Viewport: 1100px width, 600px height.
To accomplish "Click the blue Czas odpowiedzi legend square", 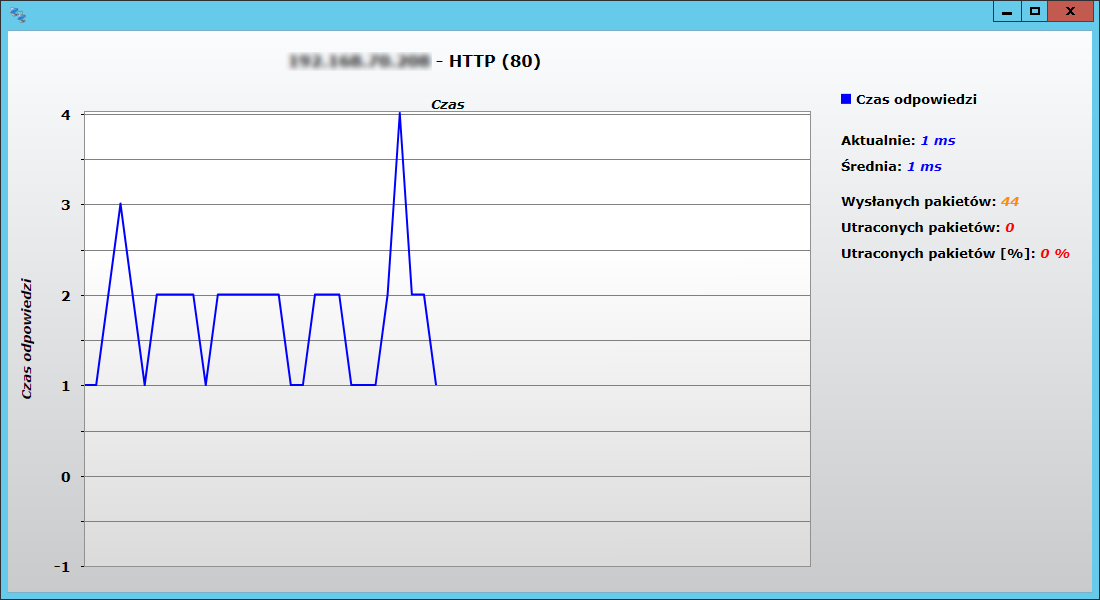I will pyautogui.click(x=846, y=99).
